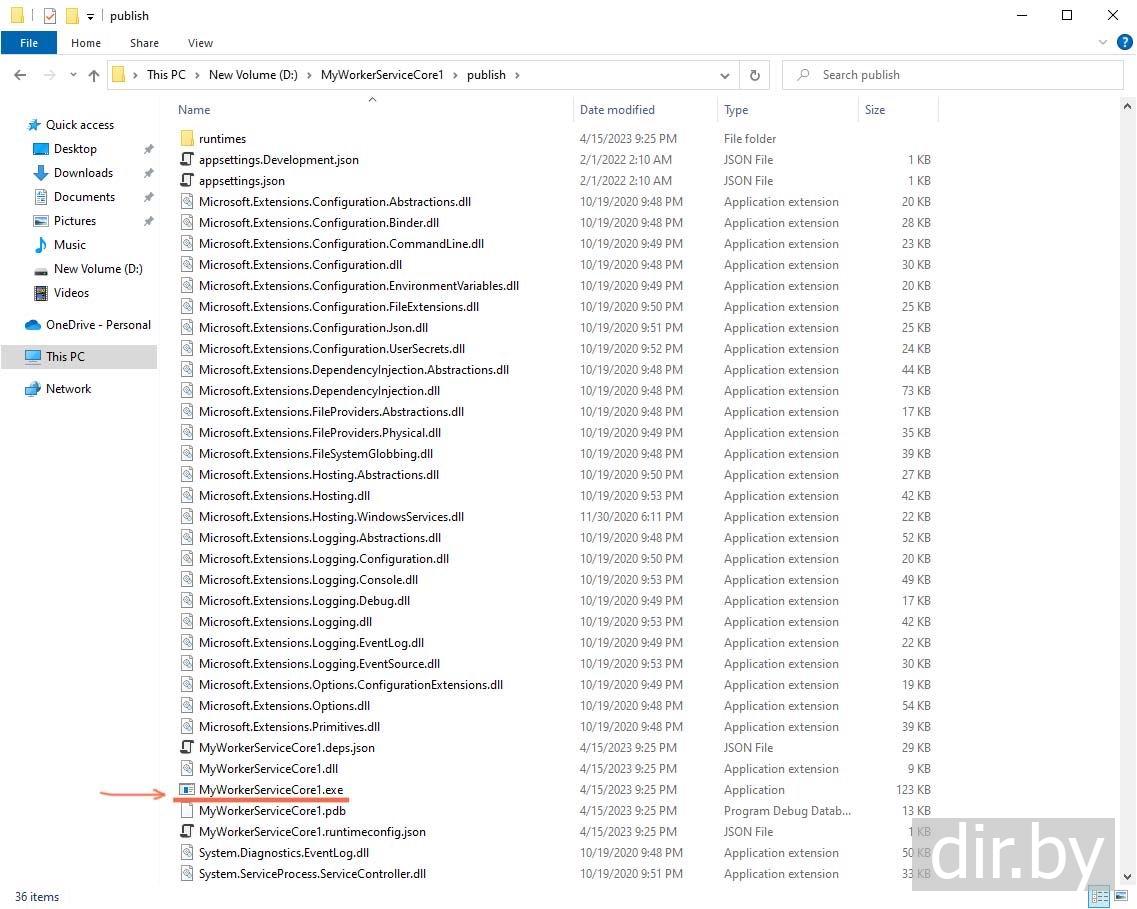Click the Up one level arrow

point(94,75)
